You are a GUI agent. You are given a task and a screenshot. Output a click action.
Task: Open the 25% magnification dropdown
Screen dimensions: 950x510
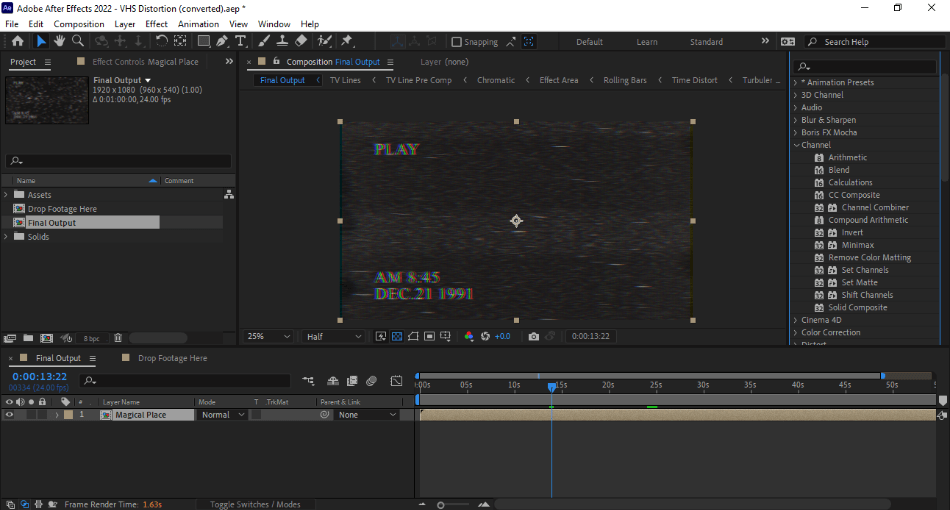click(x=268, y=336)
